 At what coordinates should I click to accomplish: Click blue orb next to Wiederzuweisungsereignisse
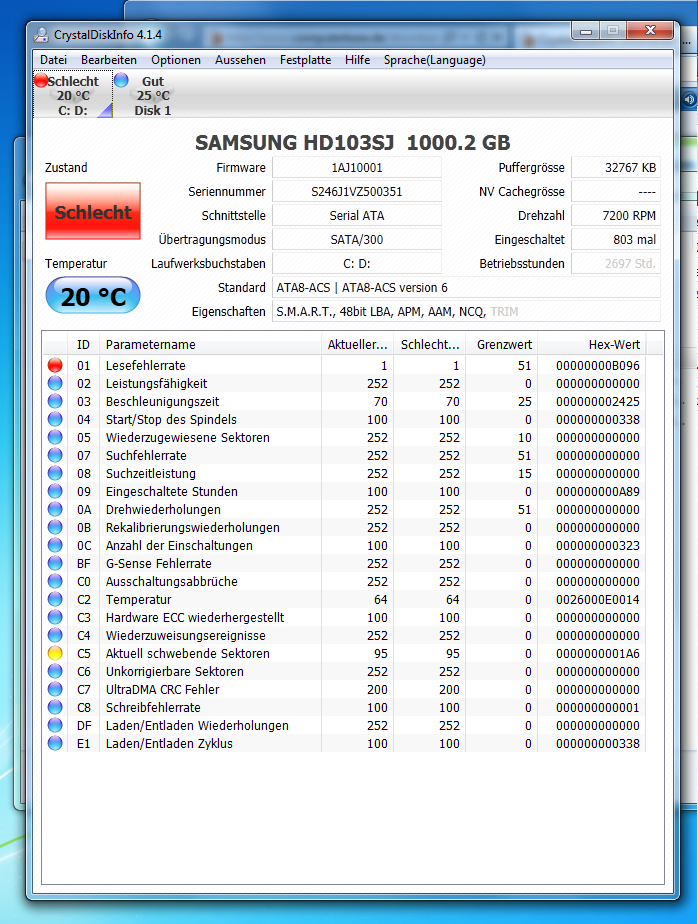click(55, 635)
